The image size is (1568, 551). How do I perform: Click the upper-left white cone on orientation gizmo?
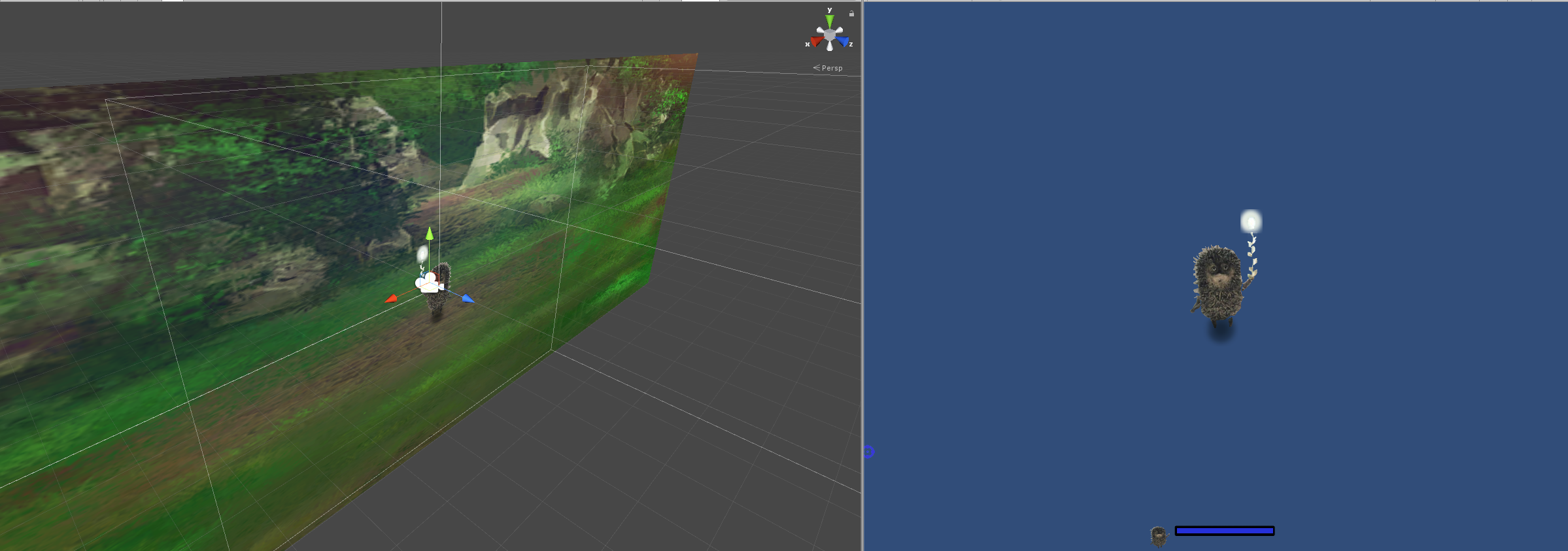pyautogui.click(x=820, y=30)
